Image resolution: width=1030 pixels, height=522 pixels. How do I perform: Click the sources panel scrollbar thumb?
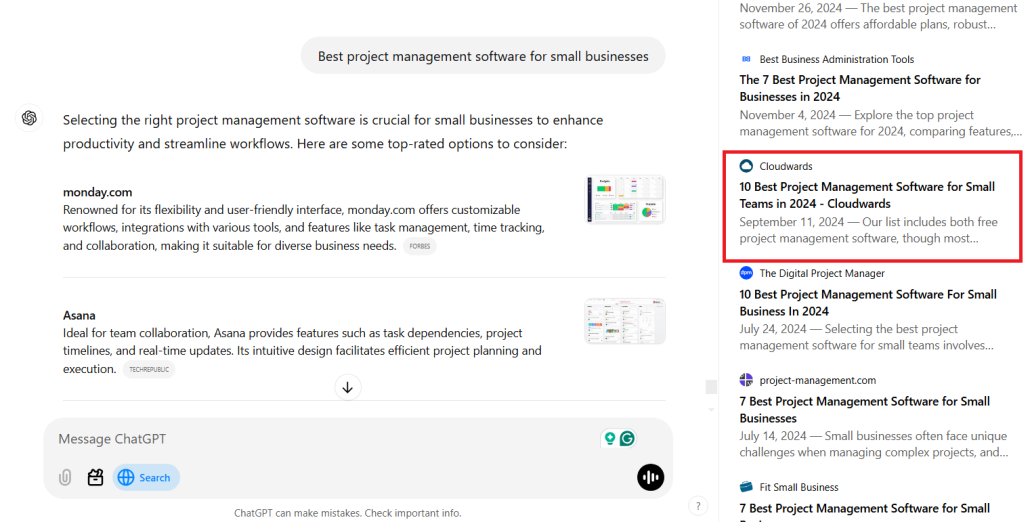click(711, 387)
